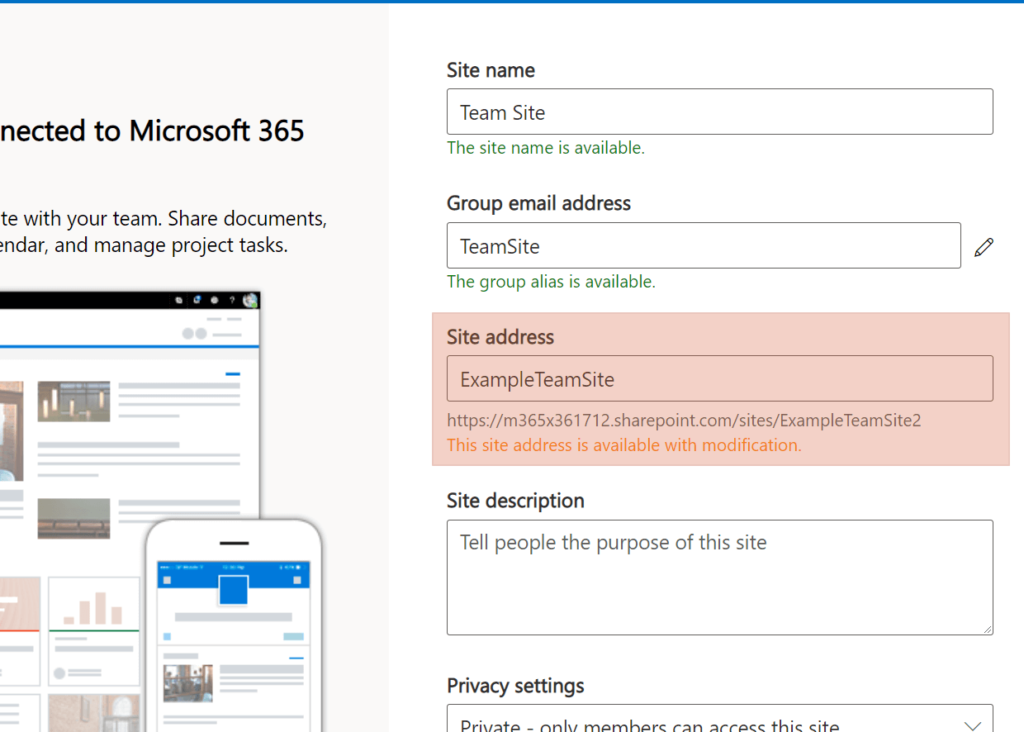Click the Group email address field
Viewport: 1024px width, 732px height.
coord(703,246)
